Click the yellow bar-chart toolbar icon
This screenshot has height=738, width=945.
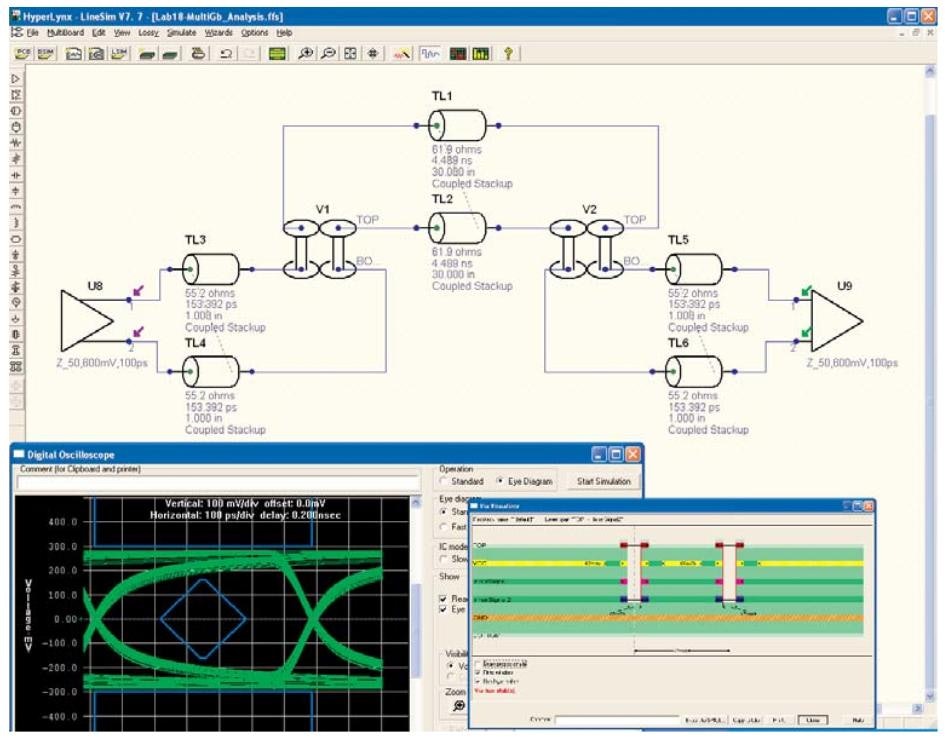[x=480, y=54]
